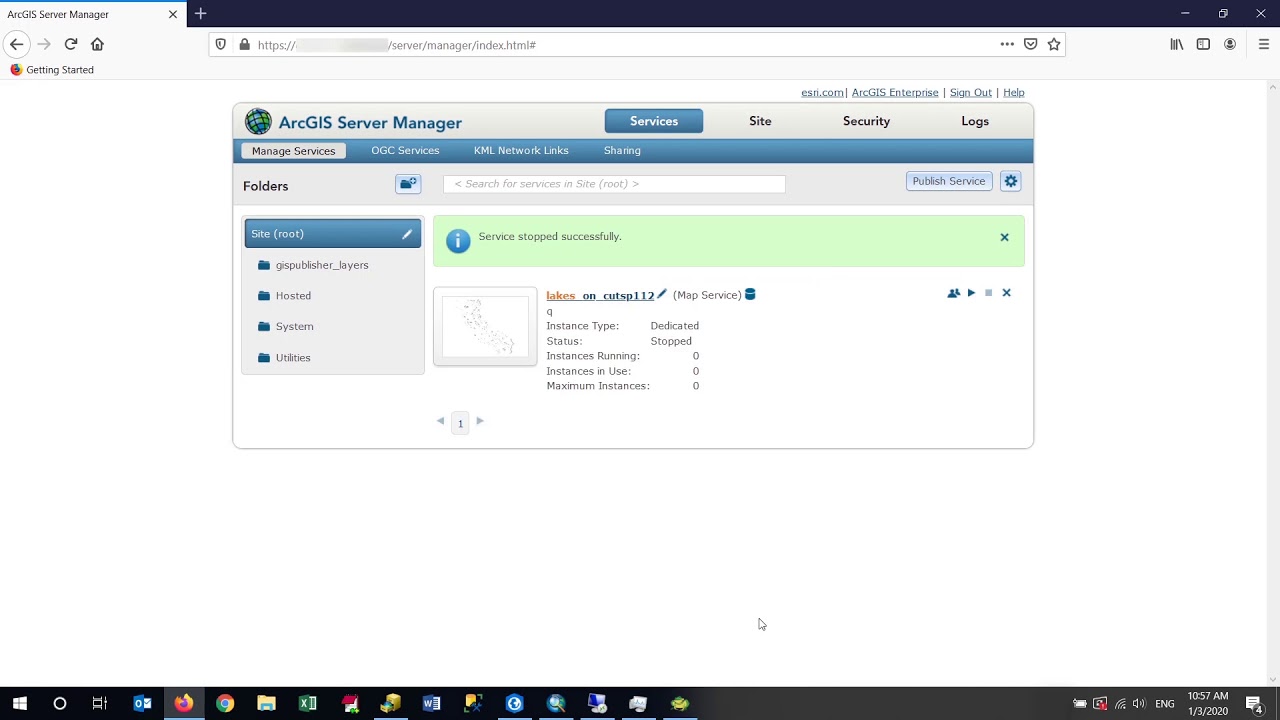Open Chrome from the taskbar
This screenshot has height=720, width=1280.
click(225, 704)
